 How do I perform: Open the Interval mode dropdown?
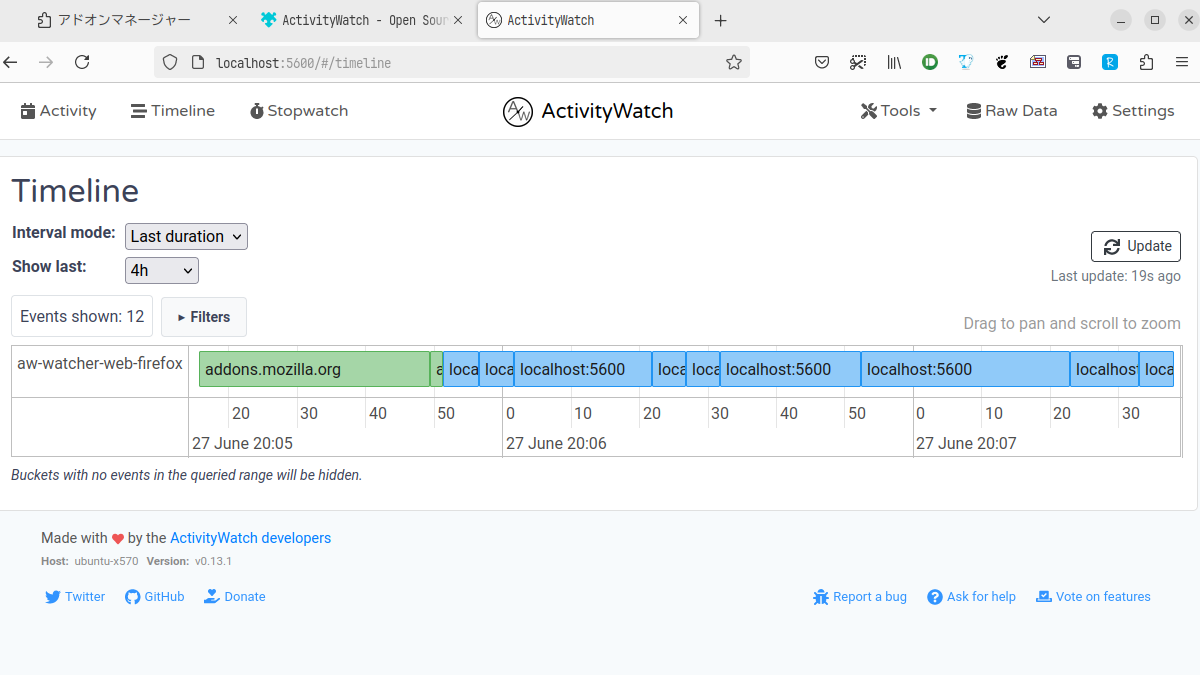pos(186,236)
